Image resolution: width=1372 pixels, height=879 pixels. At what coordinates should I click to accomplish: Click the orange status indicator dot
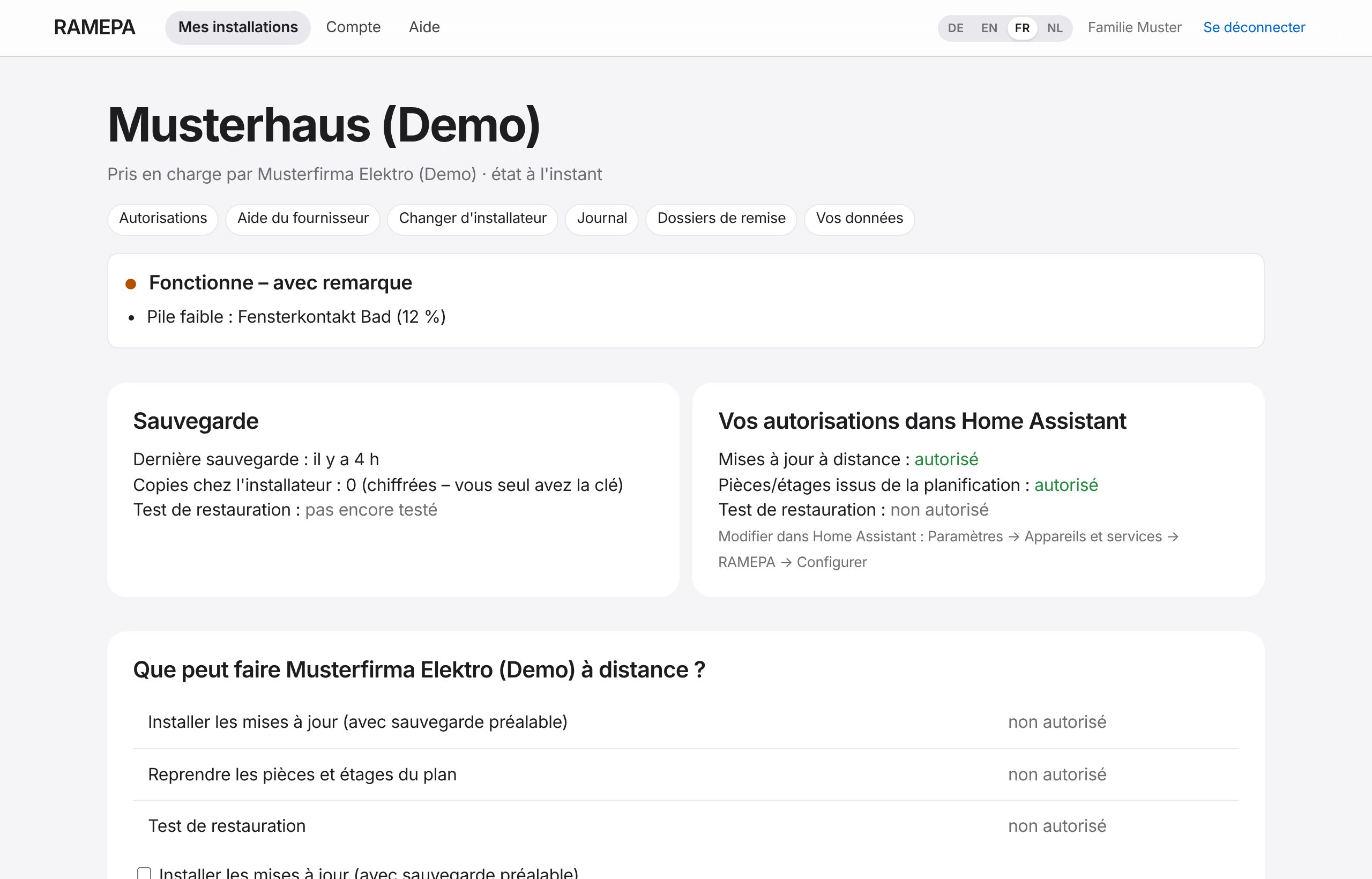[131, 284]
